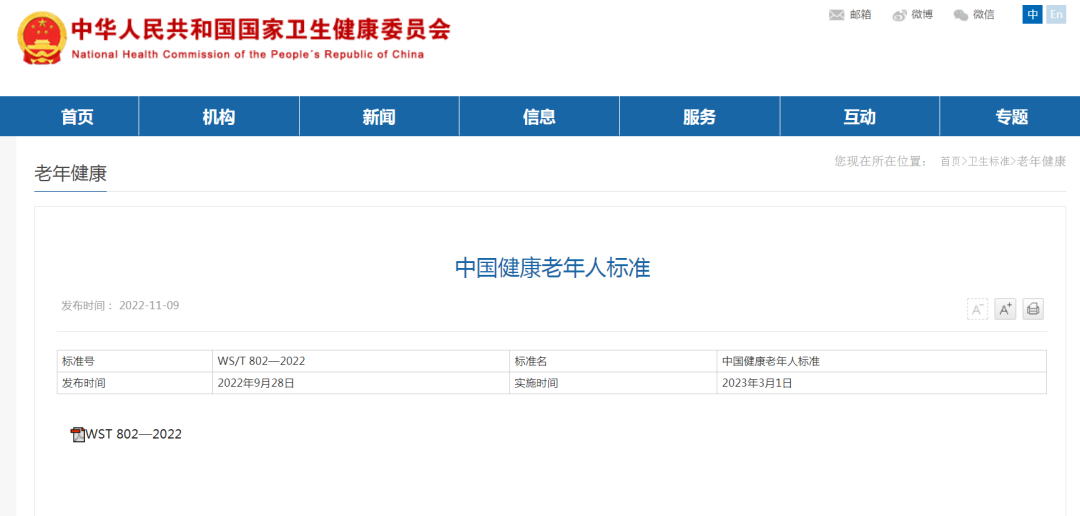The image size is (1080, 516).
Task: Open the 首页 navigation tab
Action: 77,117
